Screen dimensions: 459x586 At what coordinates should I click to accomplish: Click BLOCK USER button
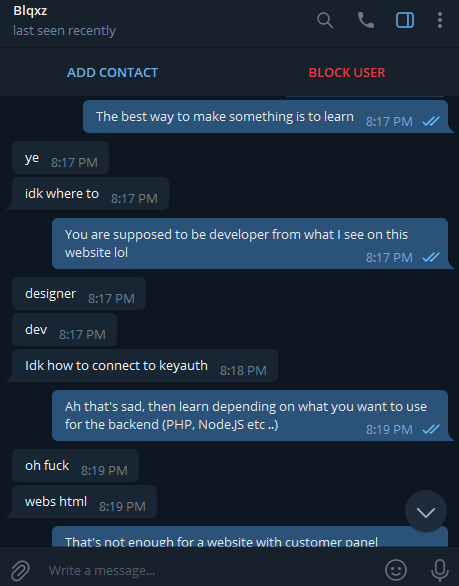coord(346,73)
